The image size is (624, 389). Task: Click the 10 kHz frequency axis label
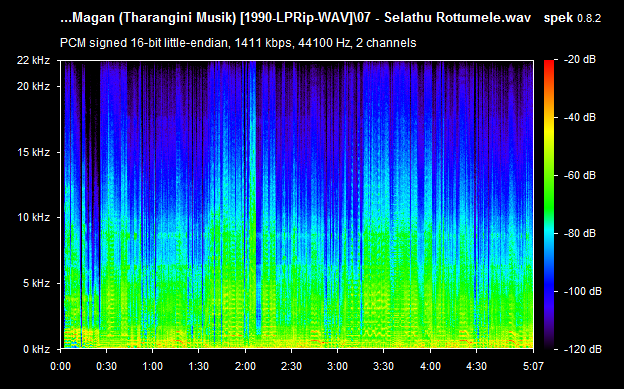pyautogui.click(x=33, y=217)
